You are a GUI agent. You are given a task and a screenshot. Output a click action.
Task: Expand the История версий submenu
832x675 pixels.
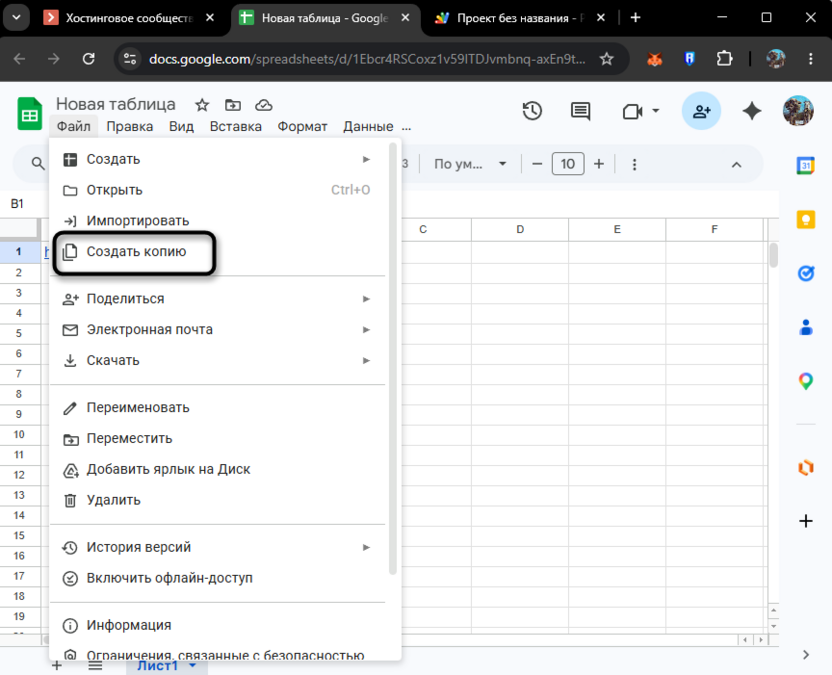click(x=217, y=547)
